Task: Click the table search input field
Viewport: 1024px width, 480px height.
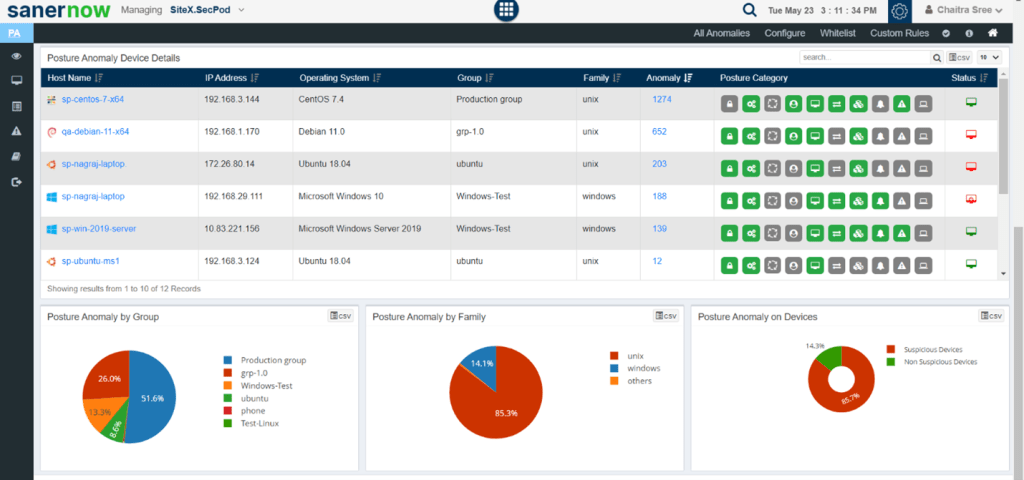Action: click(x=864, y=57)
